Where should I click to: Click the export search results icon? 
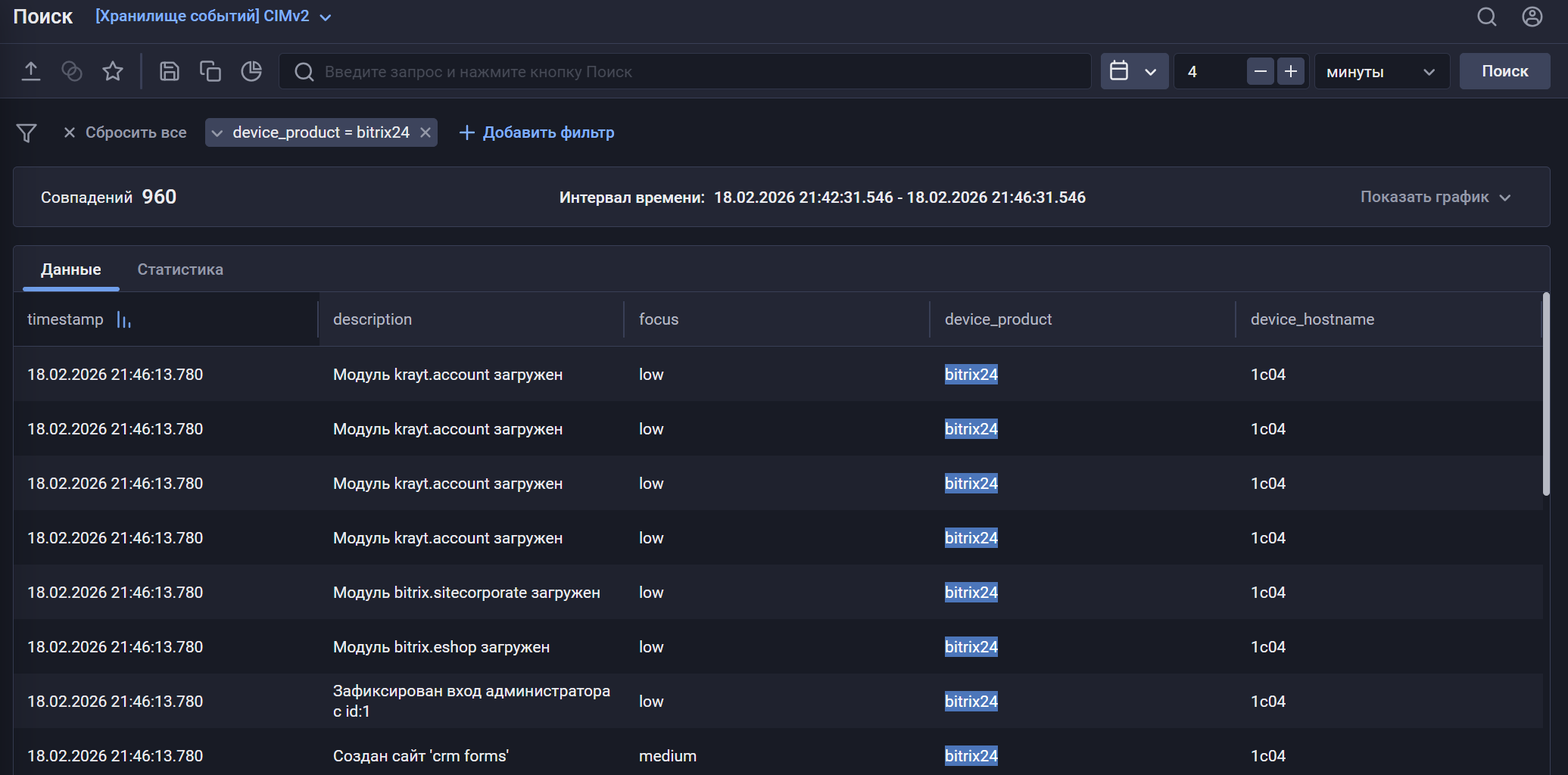click(32, 70)
